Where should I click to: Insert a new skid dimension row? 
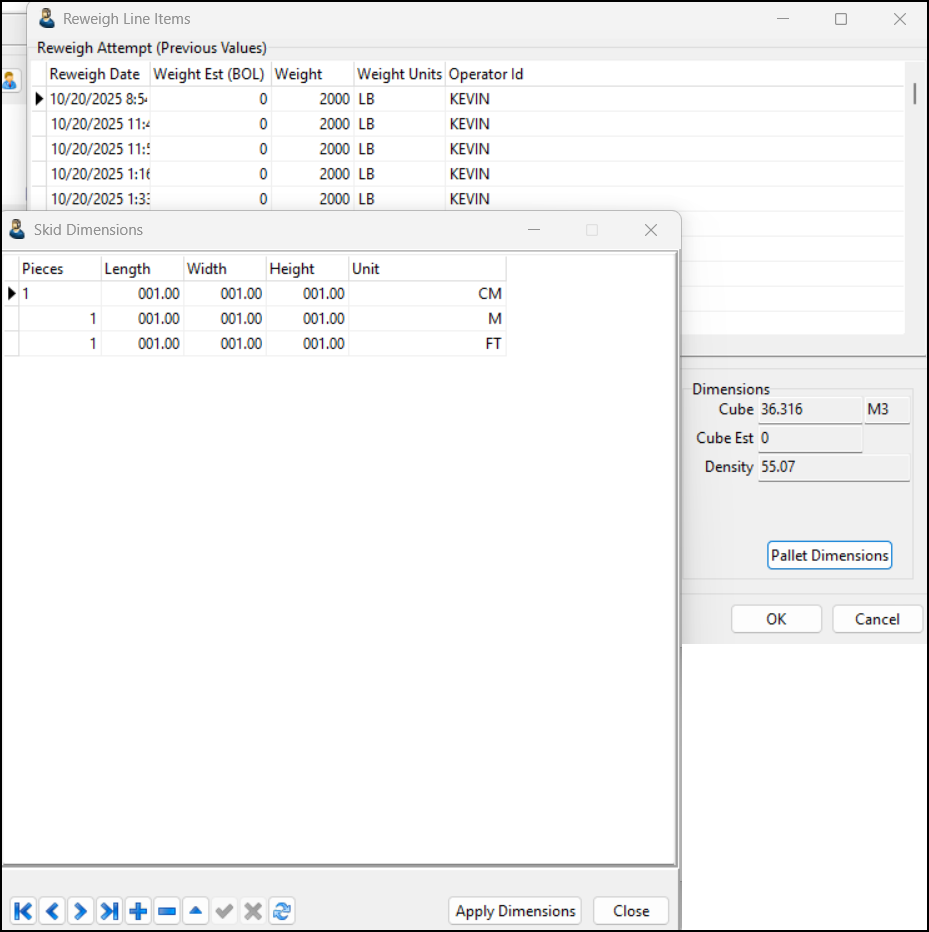(x=139, y=911)
